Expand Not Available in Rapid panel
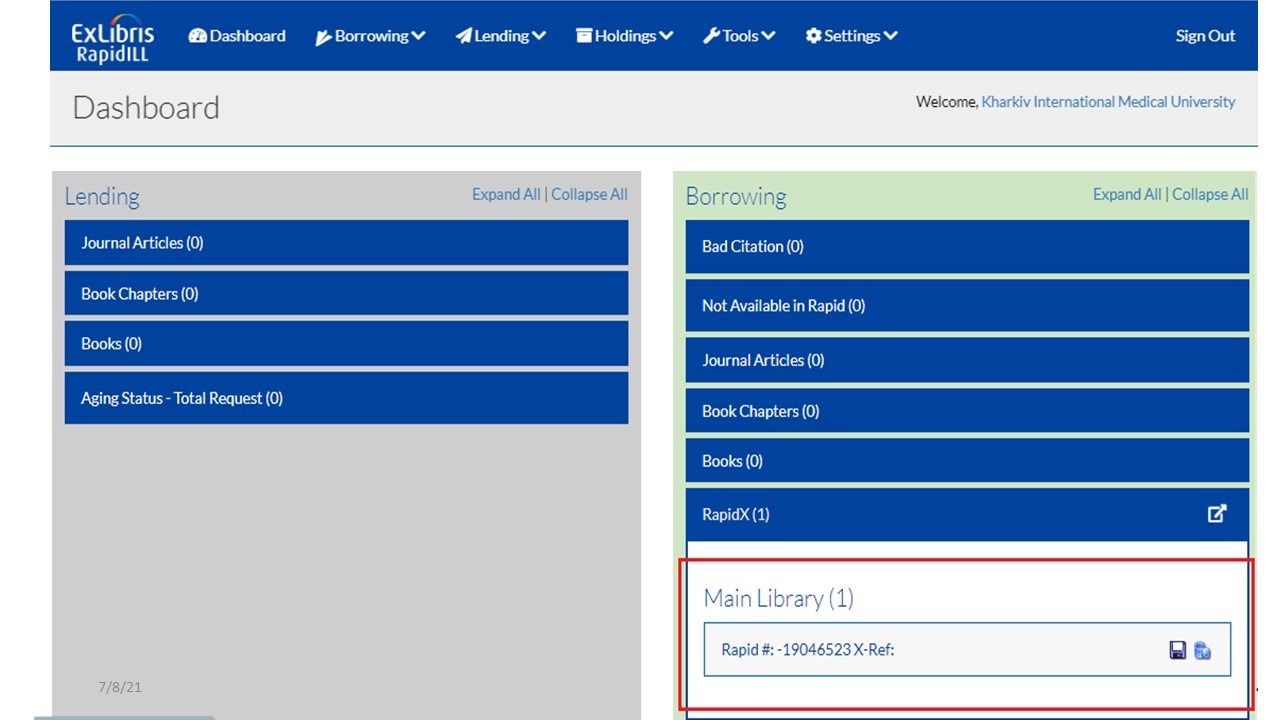Viewport: 1280px width, 720px height. 967,306
